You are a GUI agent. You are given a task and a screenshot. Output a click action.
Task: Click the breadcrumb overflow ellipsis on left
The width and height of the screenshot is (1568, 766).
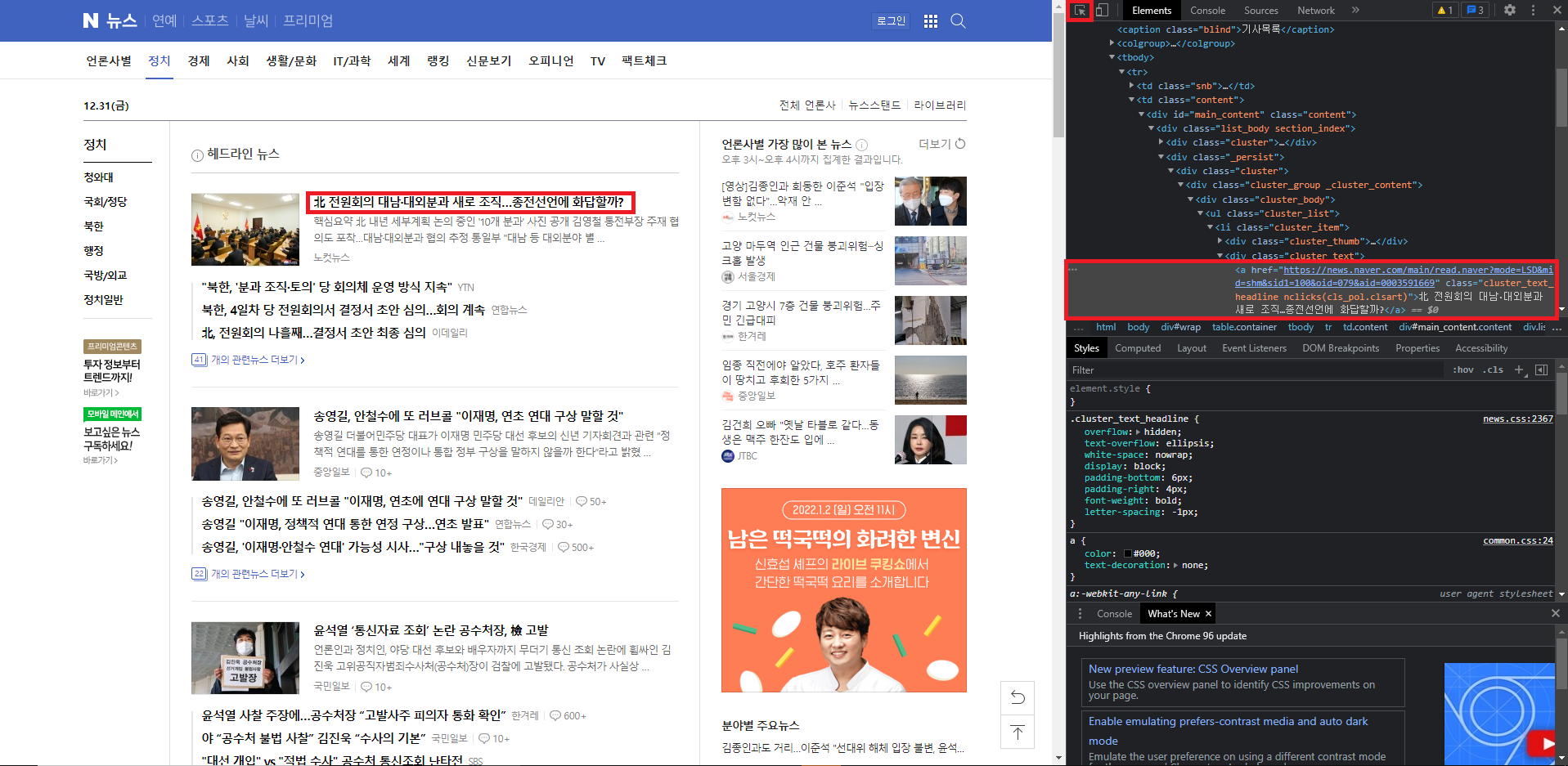pos(1078,327)
